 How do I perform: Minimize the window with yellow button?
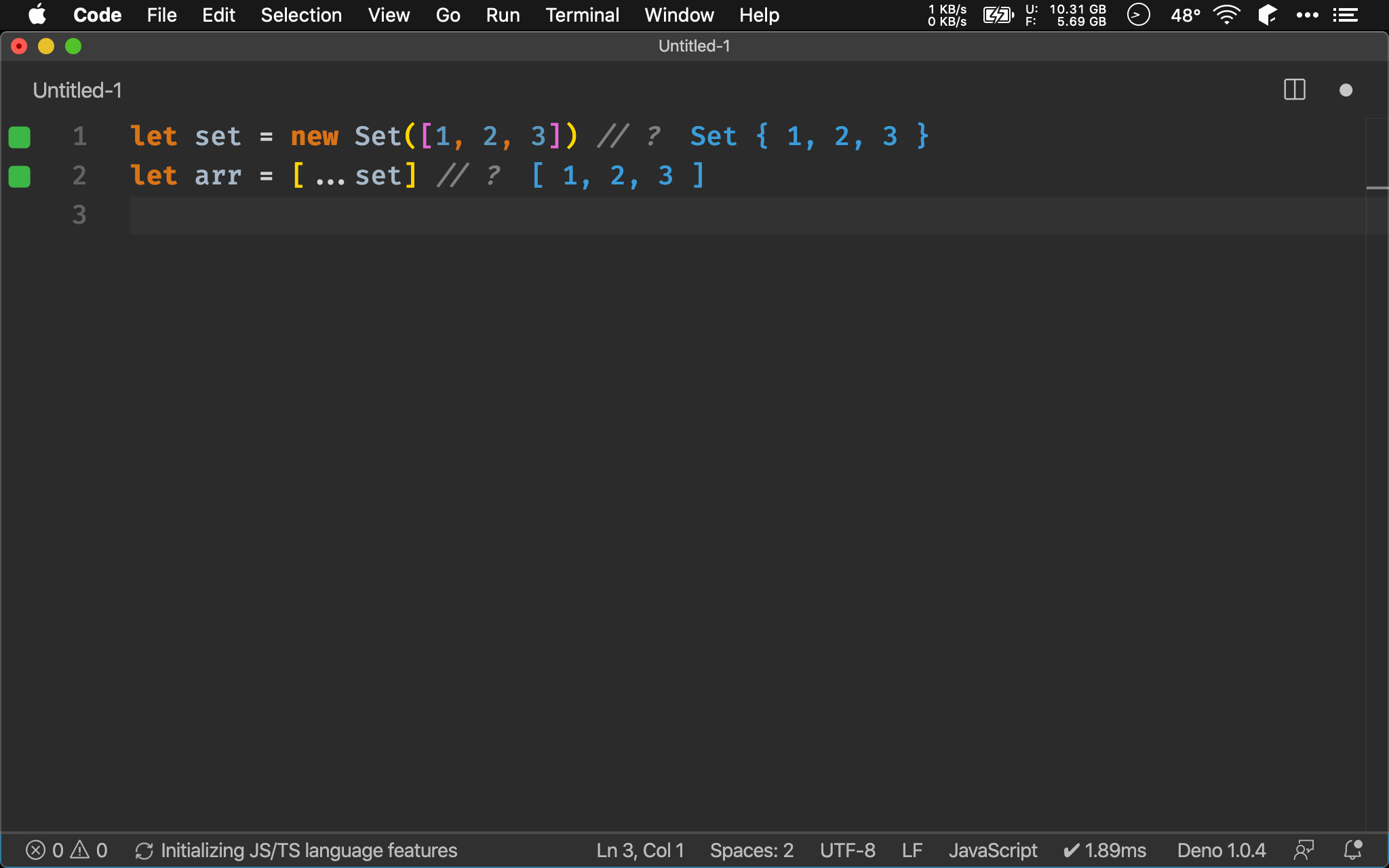(x=46, y=46)
